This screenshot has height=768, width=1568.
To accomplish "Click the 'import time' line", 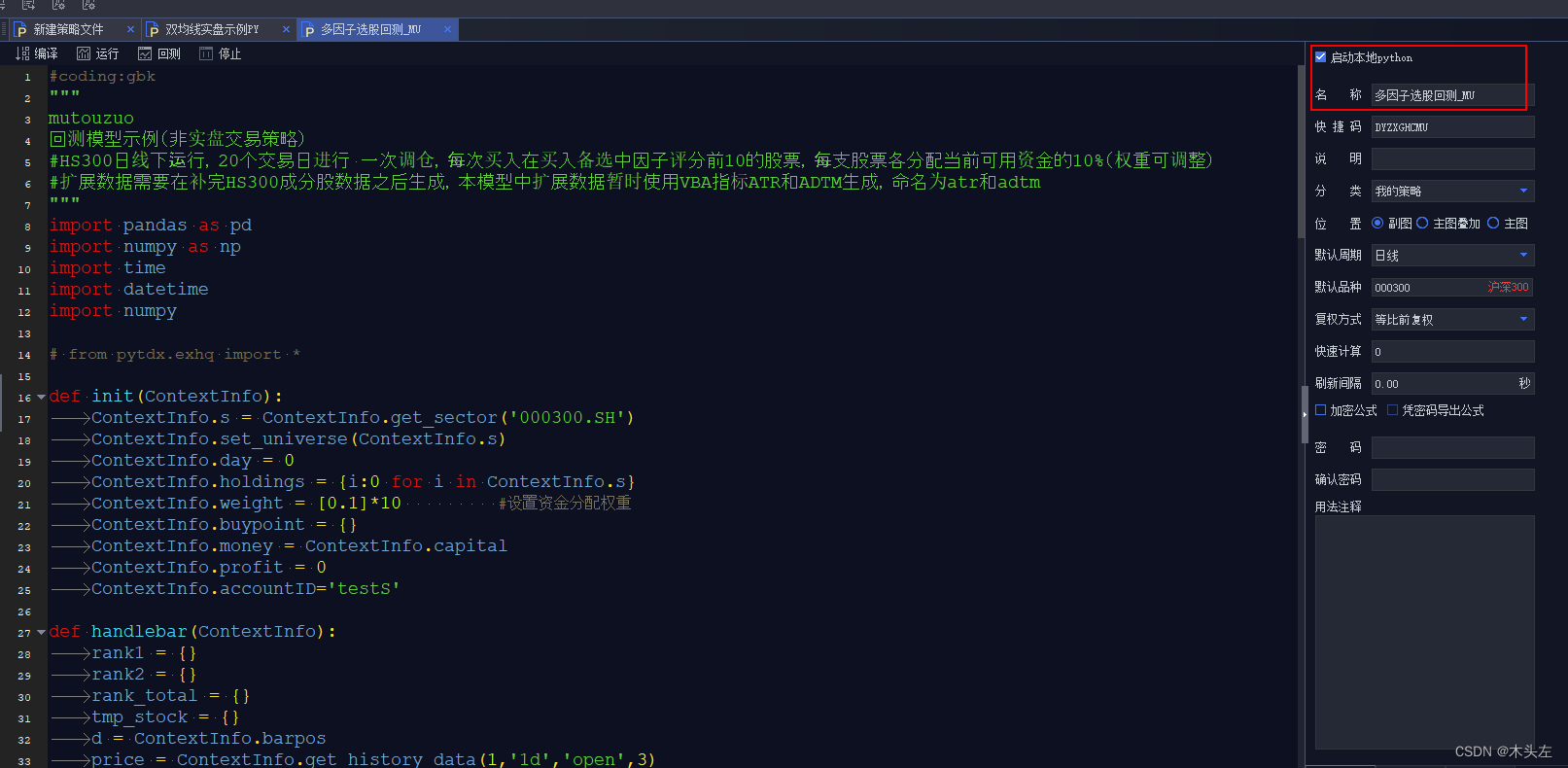I will [107, 268].
